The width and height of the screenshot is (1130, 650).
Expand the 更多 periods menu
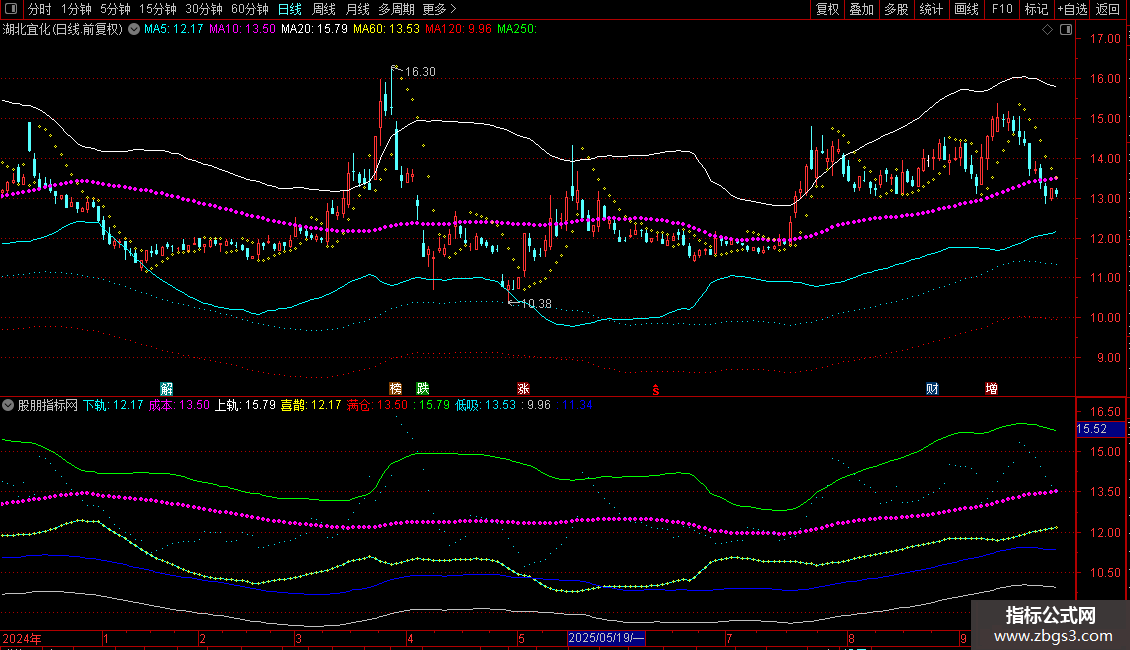(x=439, y=9)
